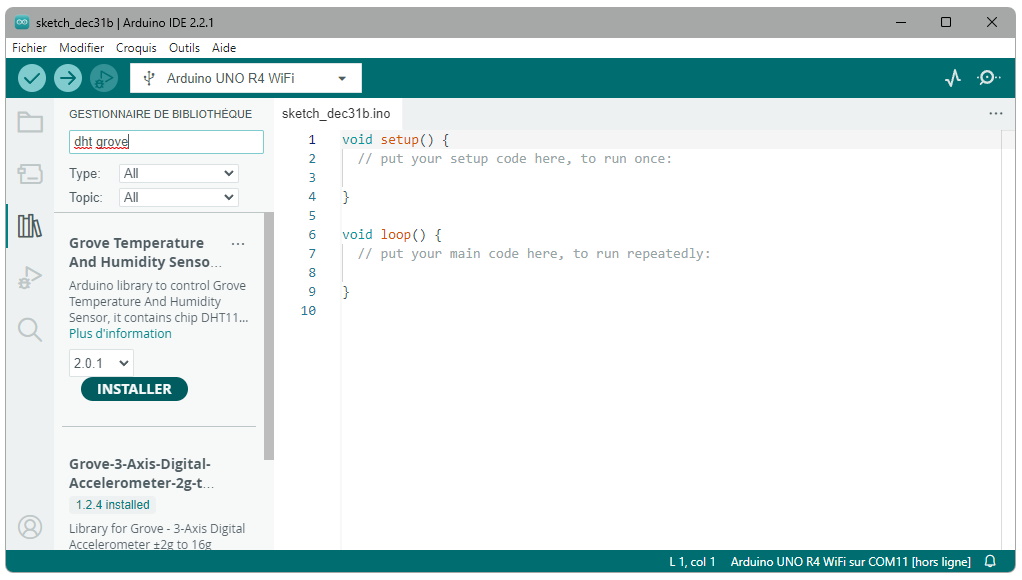Open the Search magnifier sidebar icon
This screenshot has height=580, width=1022.
coord(30,330)
